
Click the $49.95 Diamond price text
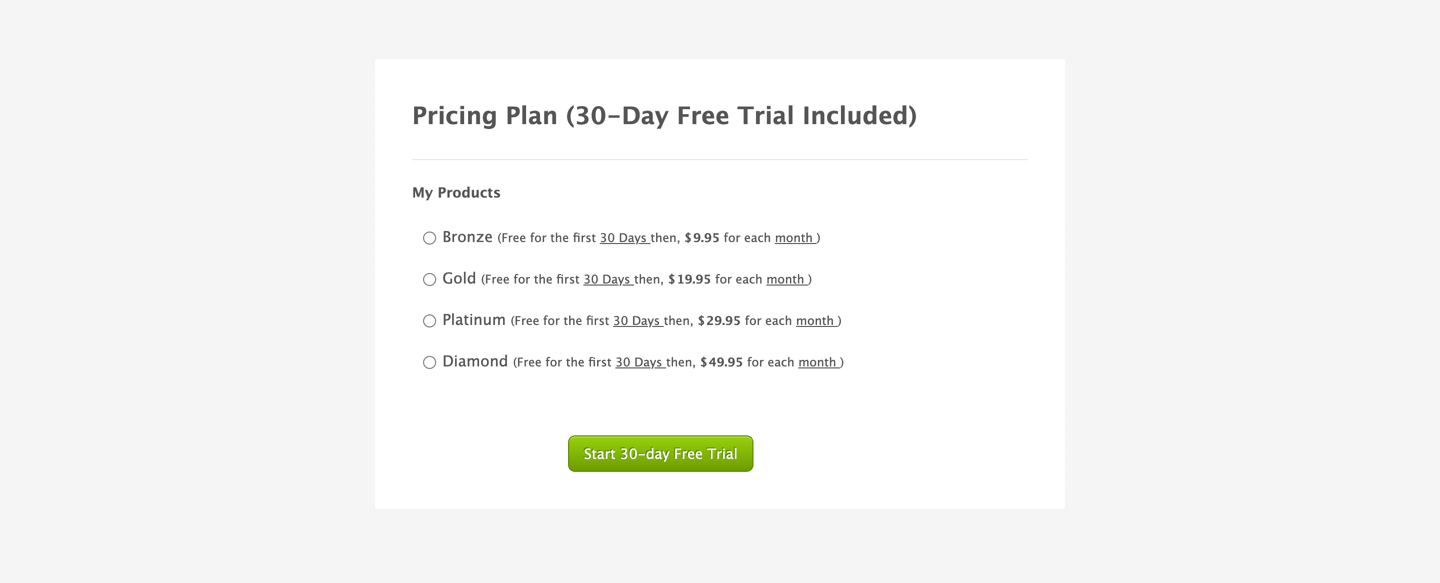pyautogui.click(x=721, y=363)
